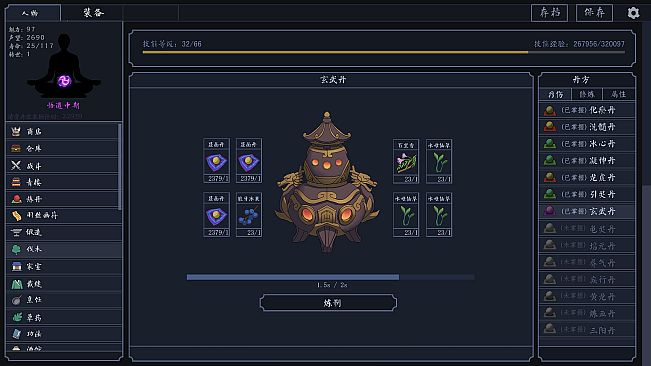Open the shop entry with crown icon

click(x=63, y=132)
